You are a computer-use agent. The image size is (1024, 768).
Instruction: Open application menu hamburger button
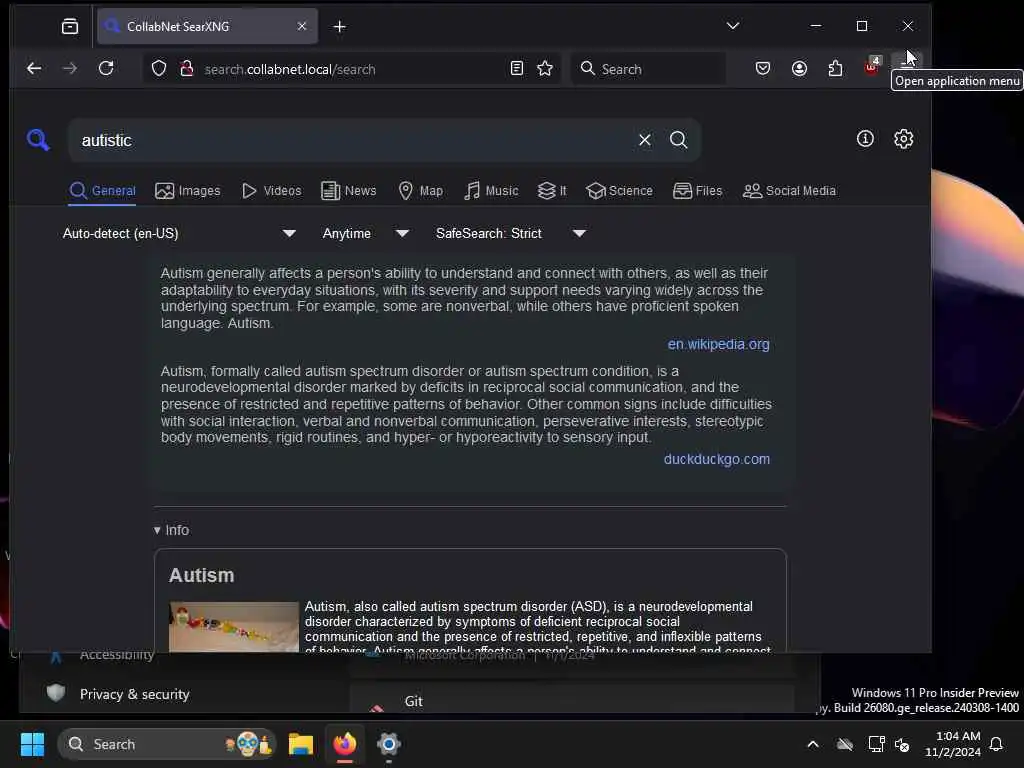tap(908, 64)
